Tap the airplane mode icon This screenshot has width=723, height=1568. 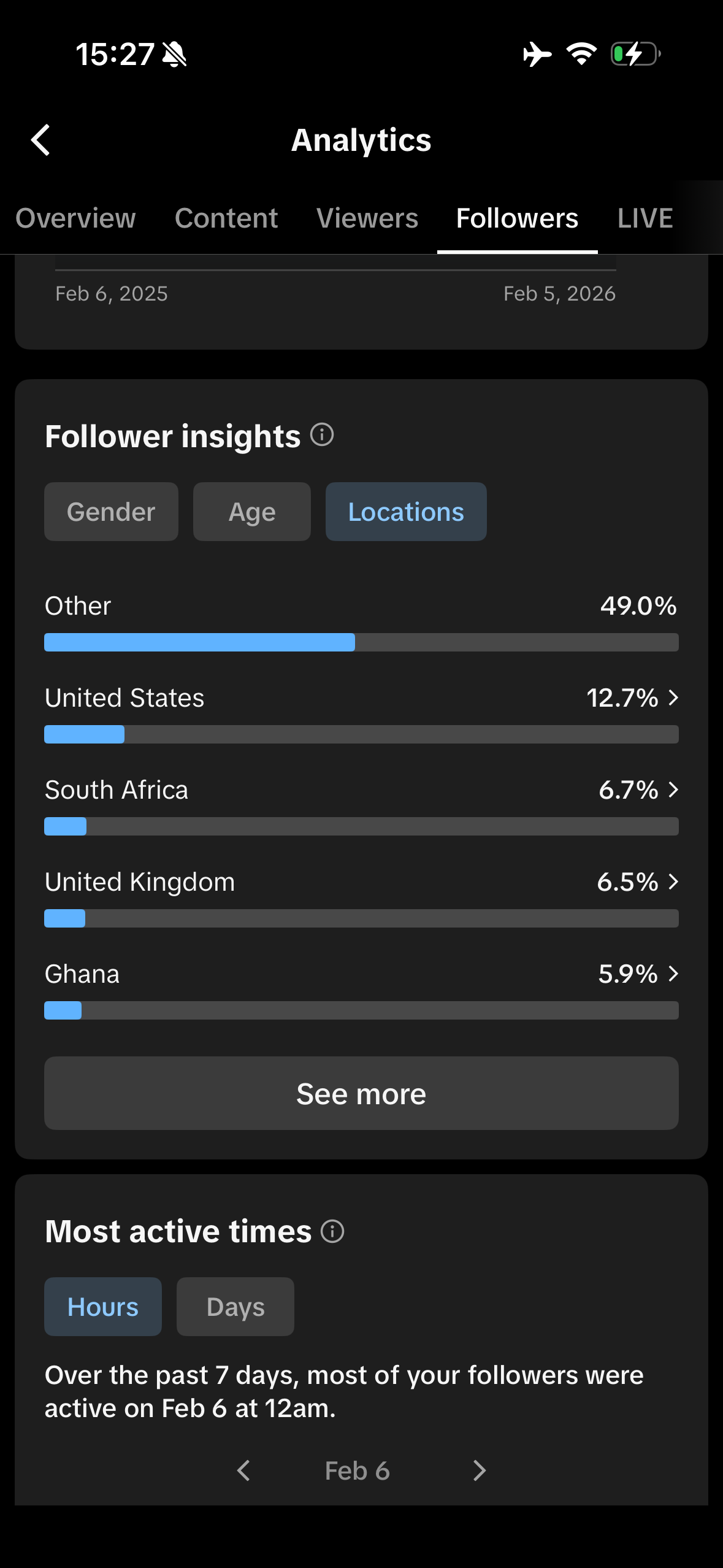click(537, 54)
